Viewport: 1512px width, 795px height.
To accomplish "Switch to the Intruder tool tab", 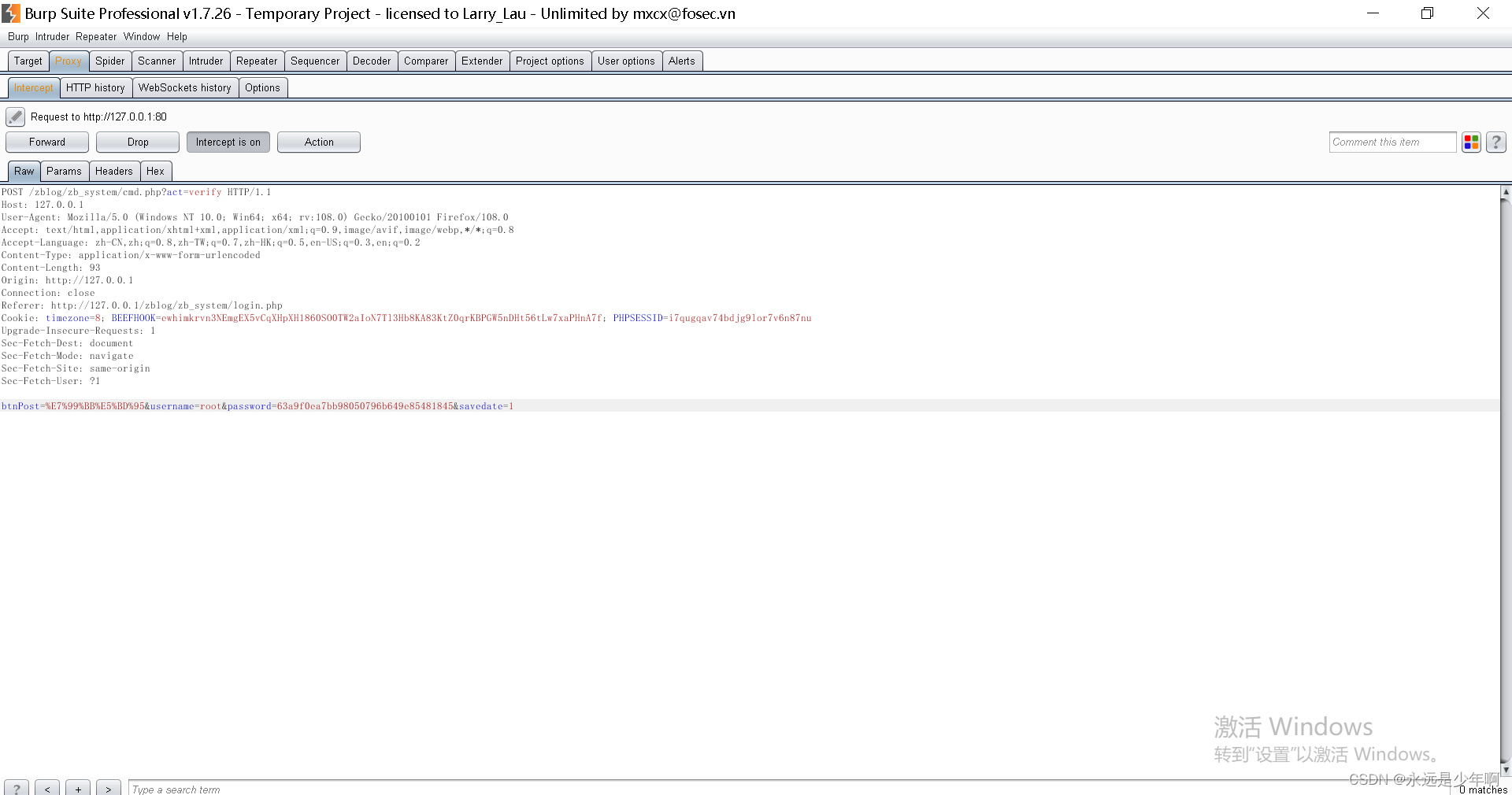I will point(206,61).
